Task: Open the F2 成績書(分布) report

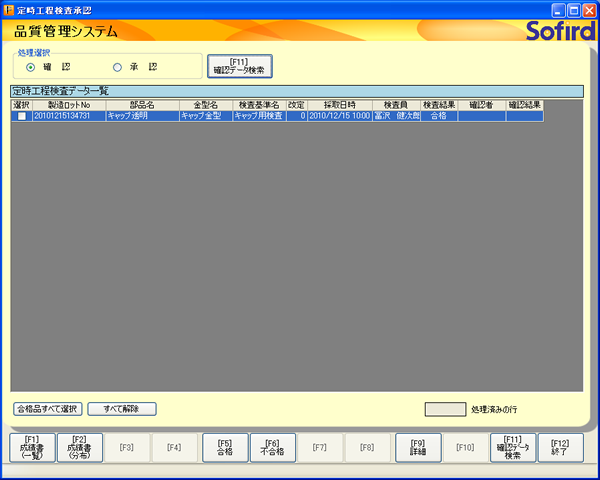Action: coord(80,446)
